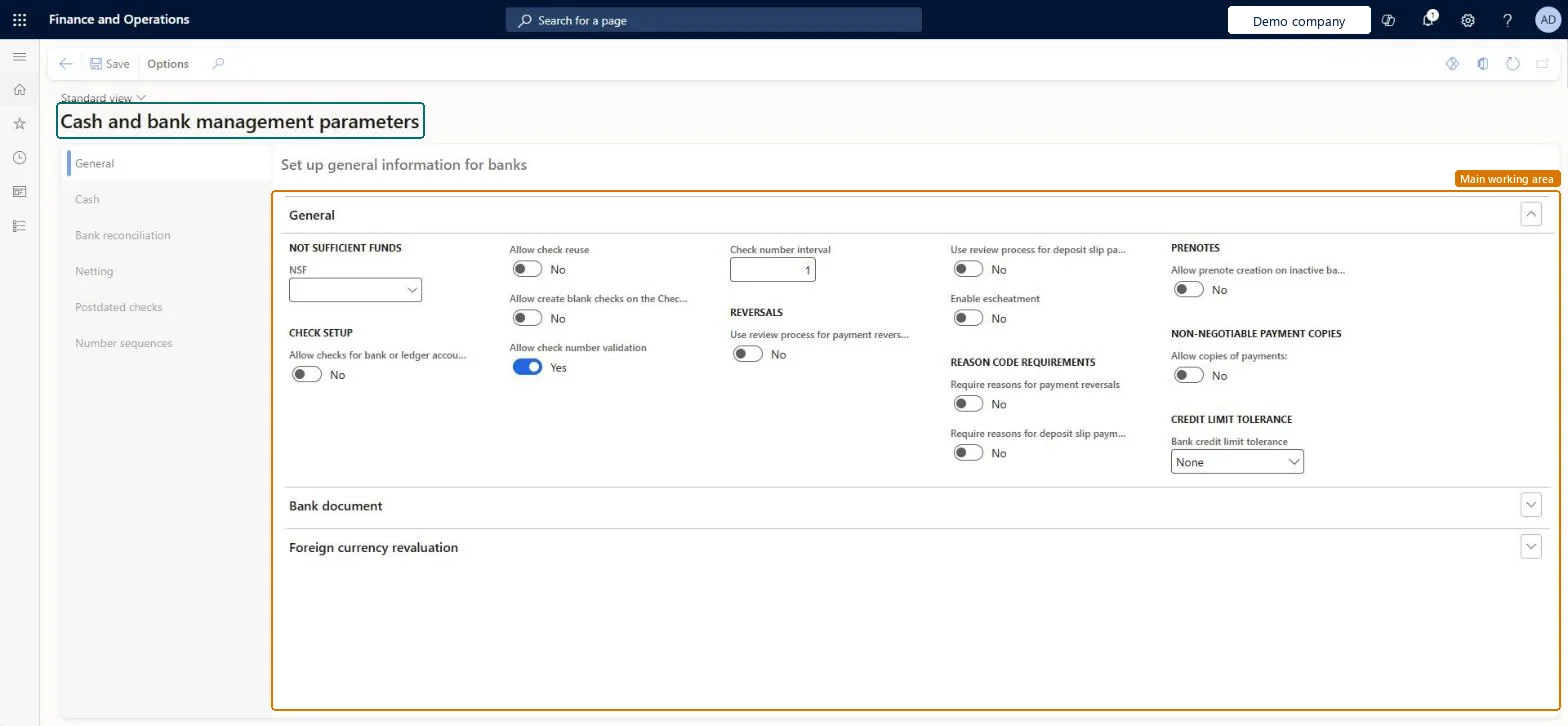Open Modules list icon in sidebar
Screen dimensions: 1568x726
[x=19, y=226]
